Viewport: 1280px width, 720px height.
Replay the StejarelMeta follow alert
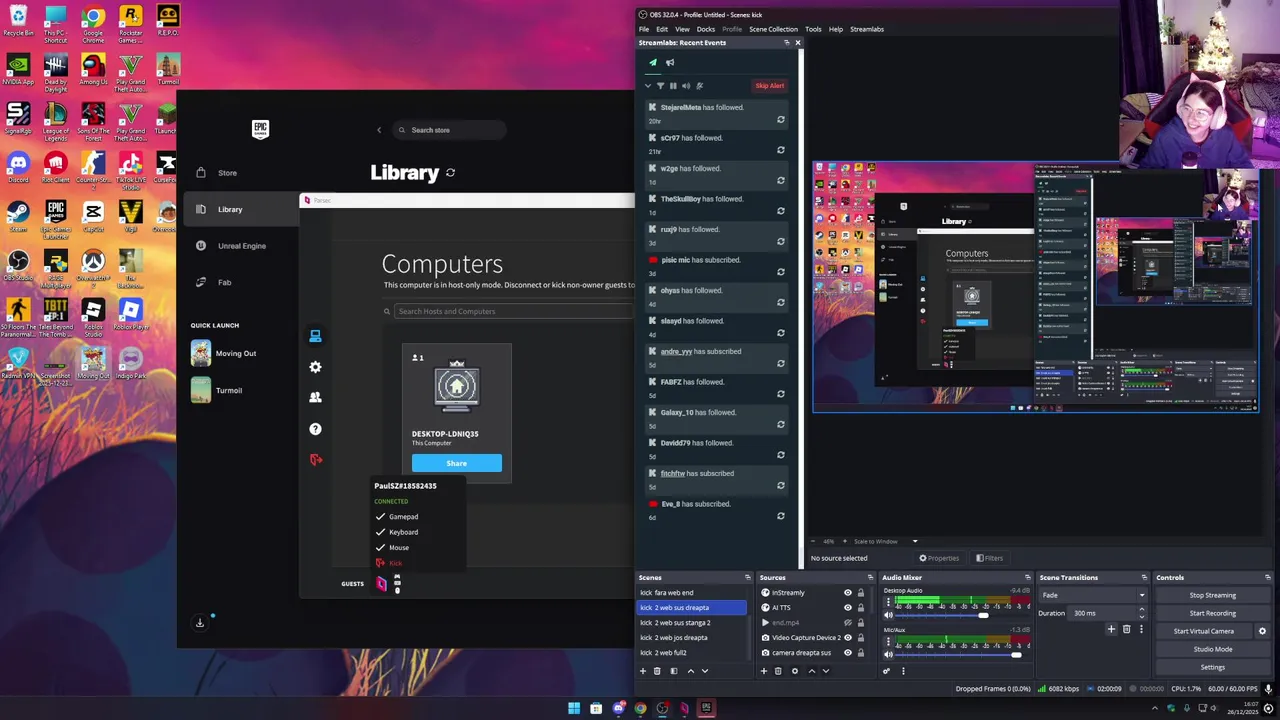[781, 120]
